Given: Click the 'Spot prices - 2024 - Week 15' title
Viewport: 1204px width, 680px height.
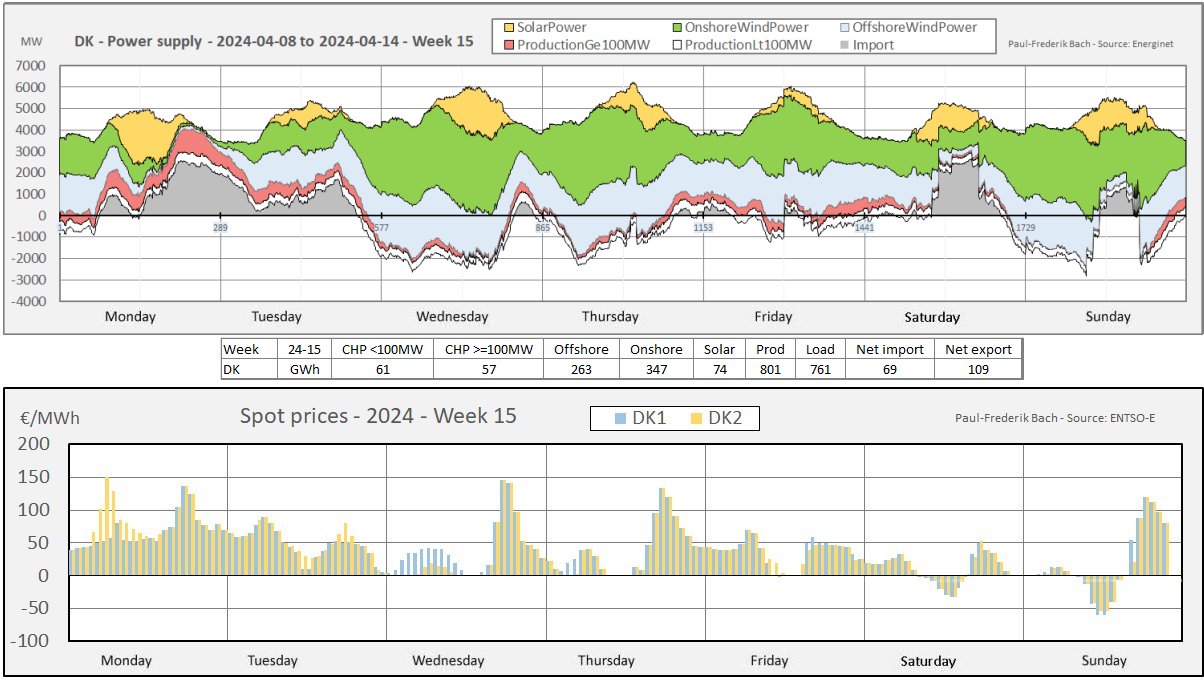Looking at the screenshot, I should (x=378, y=416).
